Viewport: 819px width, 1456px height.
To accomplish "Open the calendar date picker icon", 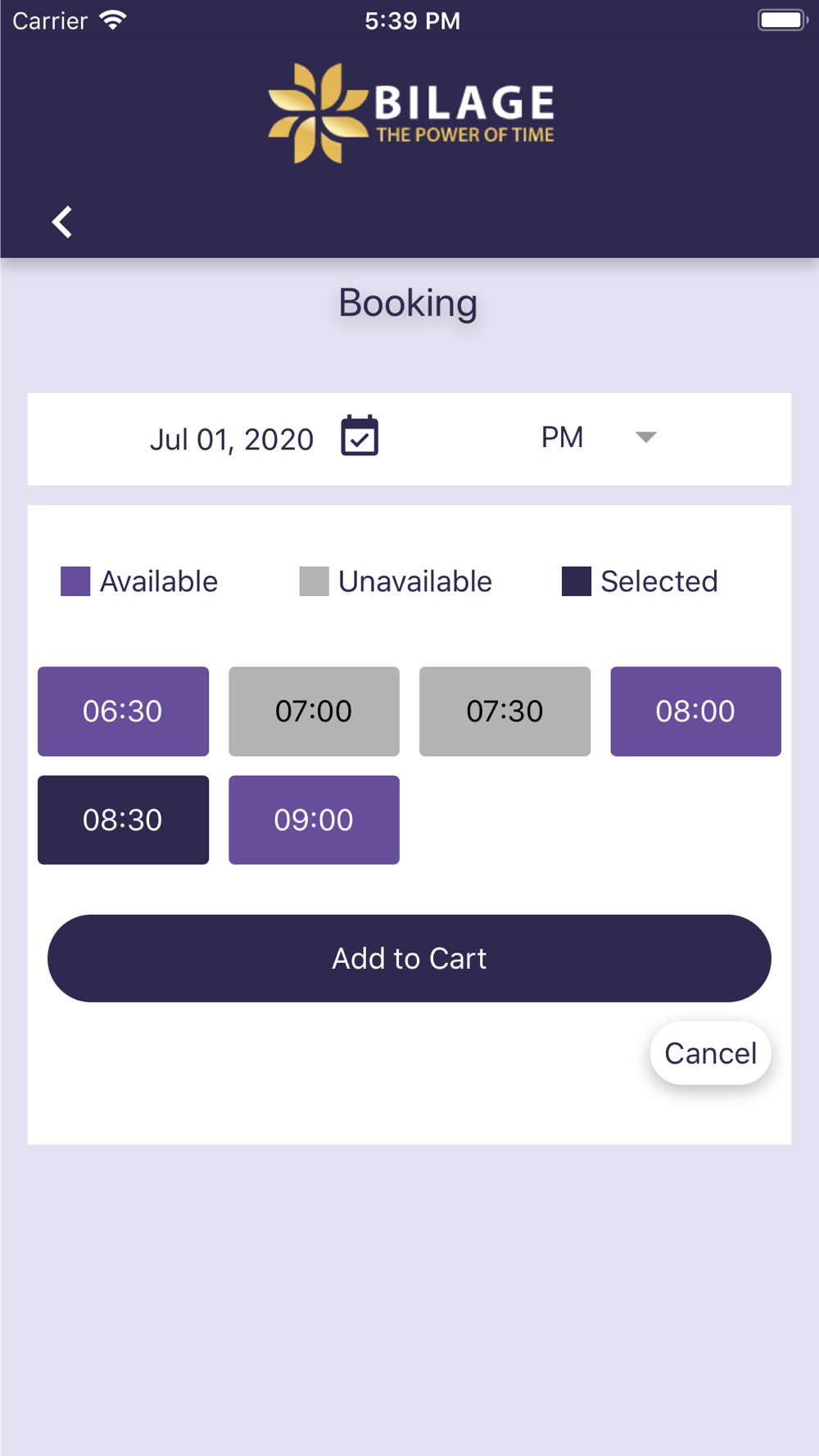I will 360,436.
